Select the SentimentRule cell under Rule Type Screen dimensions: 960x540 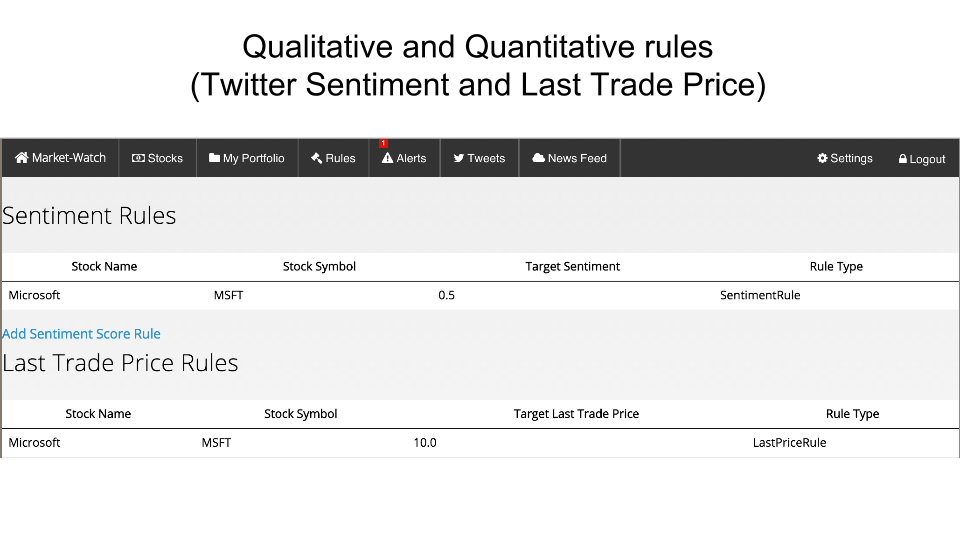pyautogui.click(x=760, y=295)
